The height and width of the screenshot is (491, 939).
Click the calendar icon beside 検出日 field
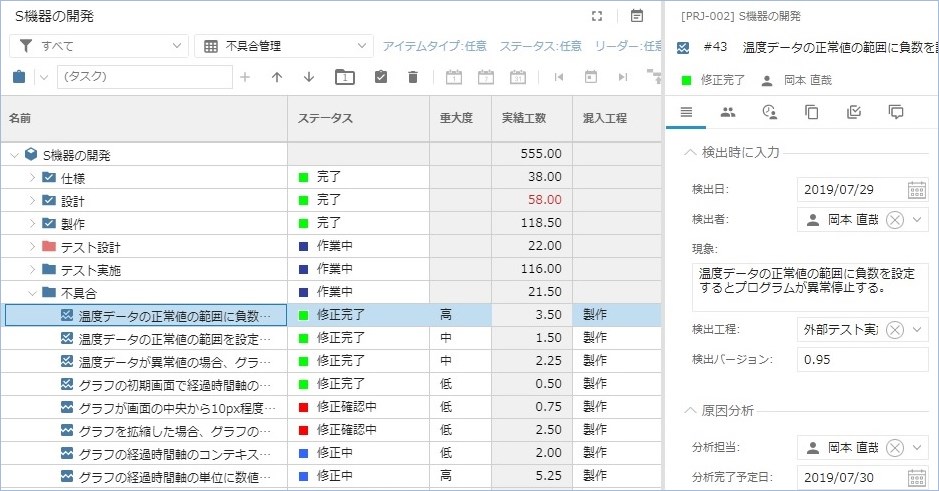point(916,190)
